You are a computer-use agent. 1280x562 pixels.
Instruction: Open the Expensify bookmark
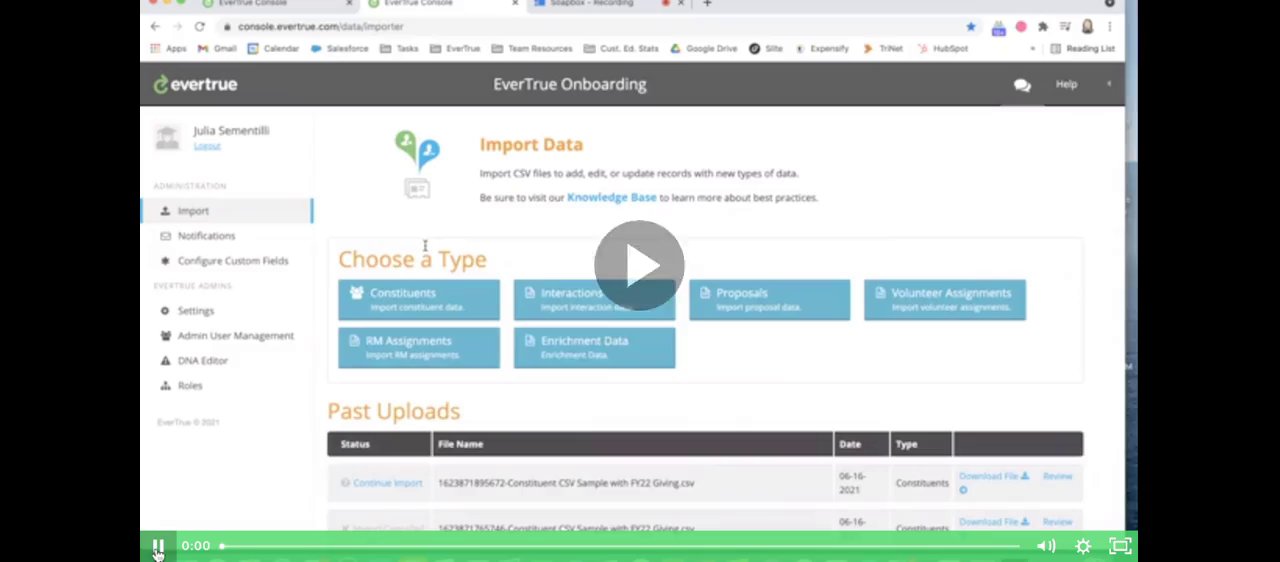822,48
